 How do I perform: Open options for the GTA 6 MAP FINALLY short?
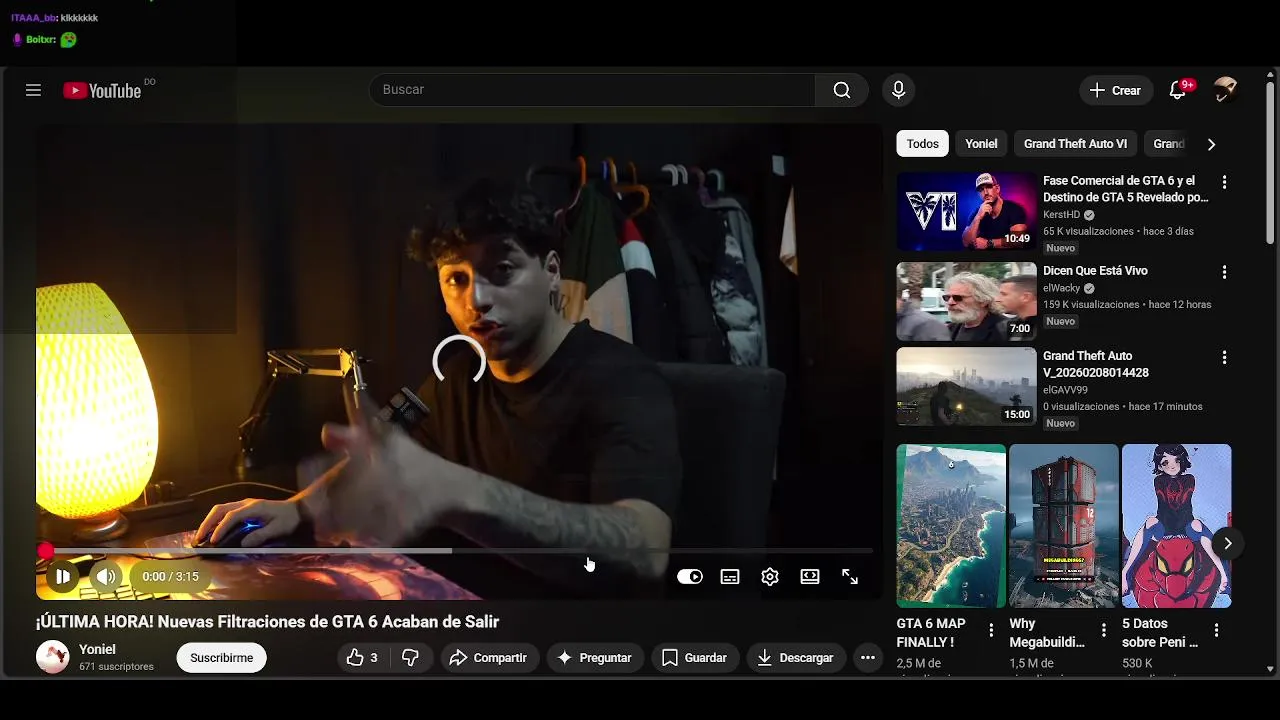coord(991,630)
